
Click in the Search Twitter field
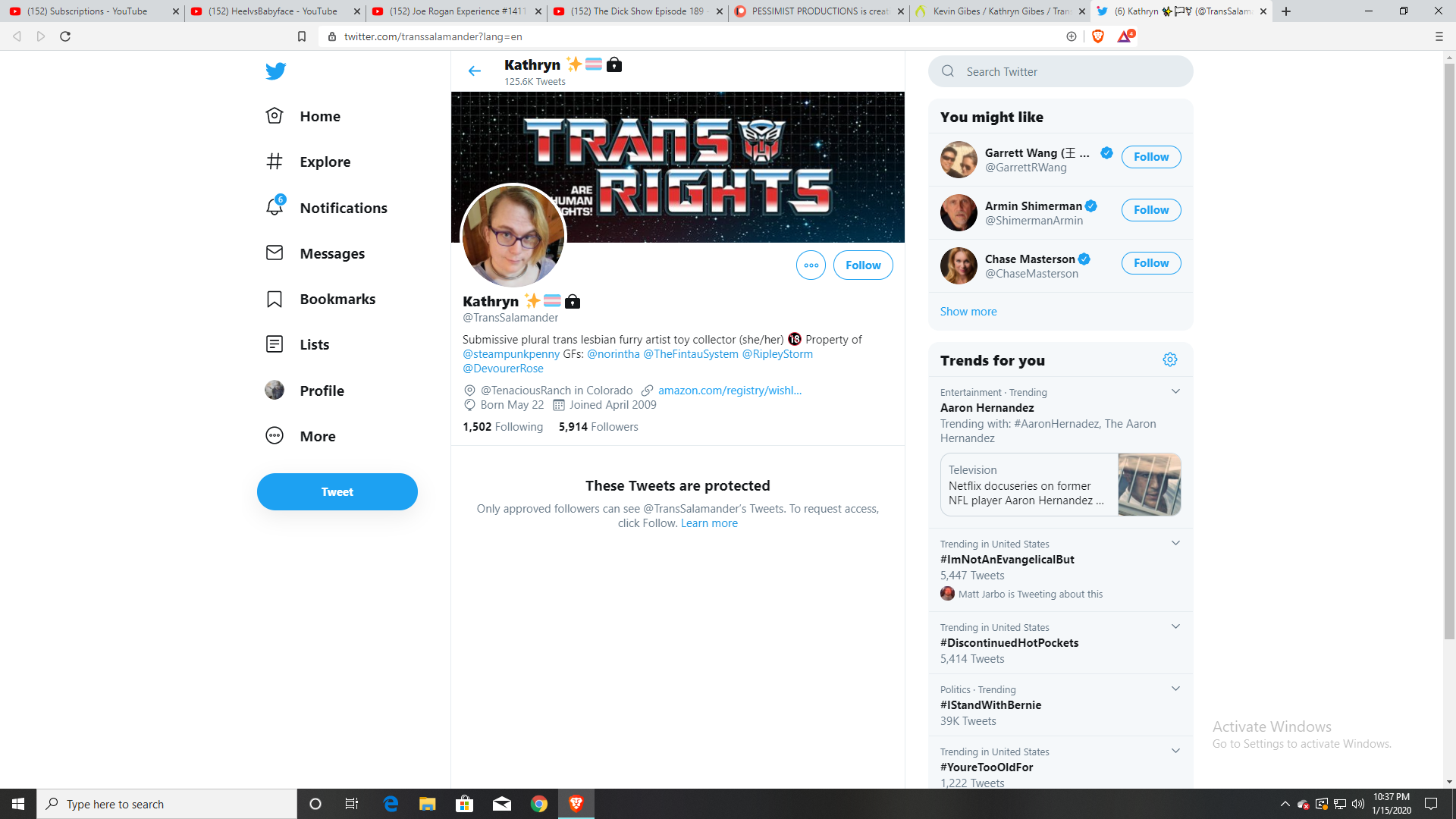(x=1060, y=71)
